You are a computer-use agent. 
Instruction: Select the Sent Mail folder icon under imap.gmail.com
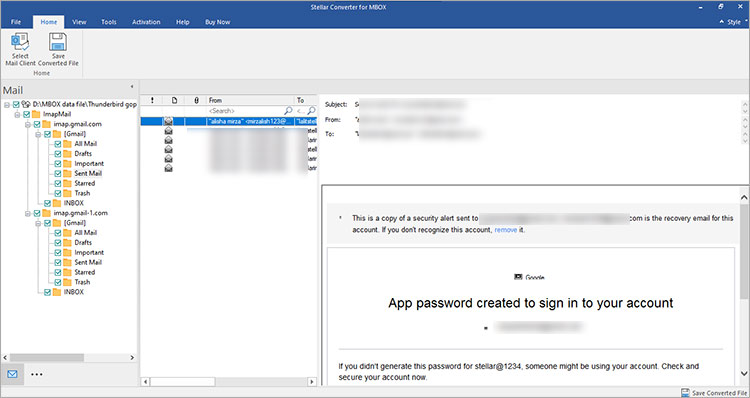tap(67, 173)
